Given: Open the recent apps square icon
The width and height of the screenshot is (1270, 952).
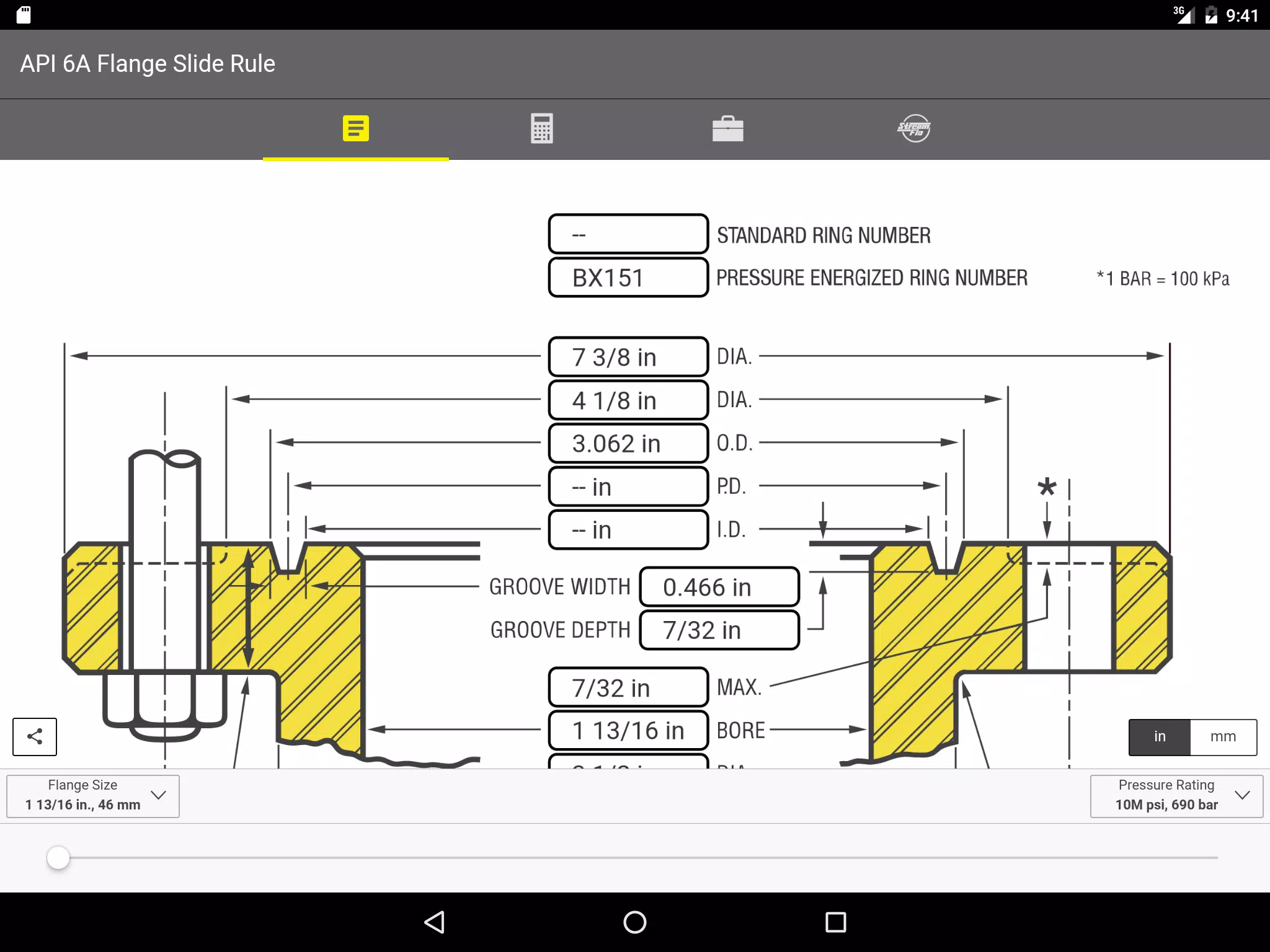Looking at the screenshot, I should [835, 922].
